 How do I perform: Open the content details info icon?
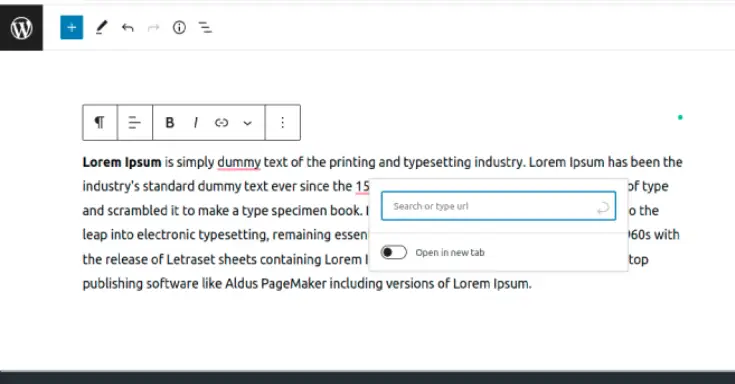[179, 28]
